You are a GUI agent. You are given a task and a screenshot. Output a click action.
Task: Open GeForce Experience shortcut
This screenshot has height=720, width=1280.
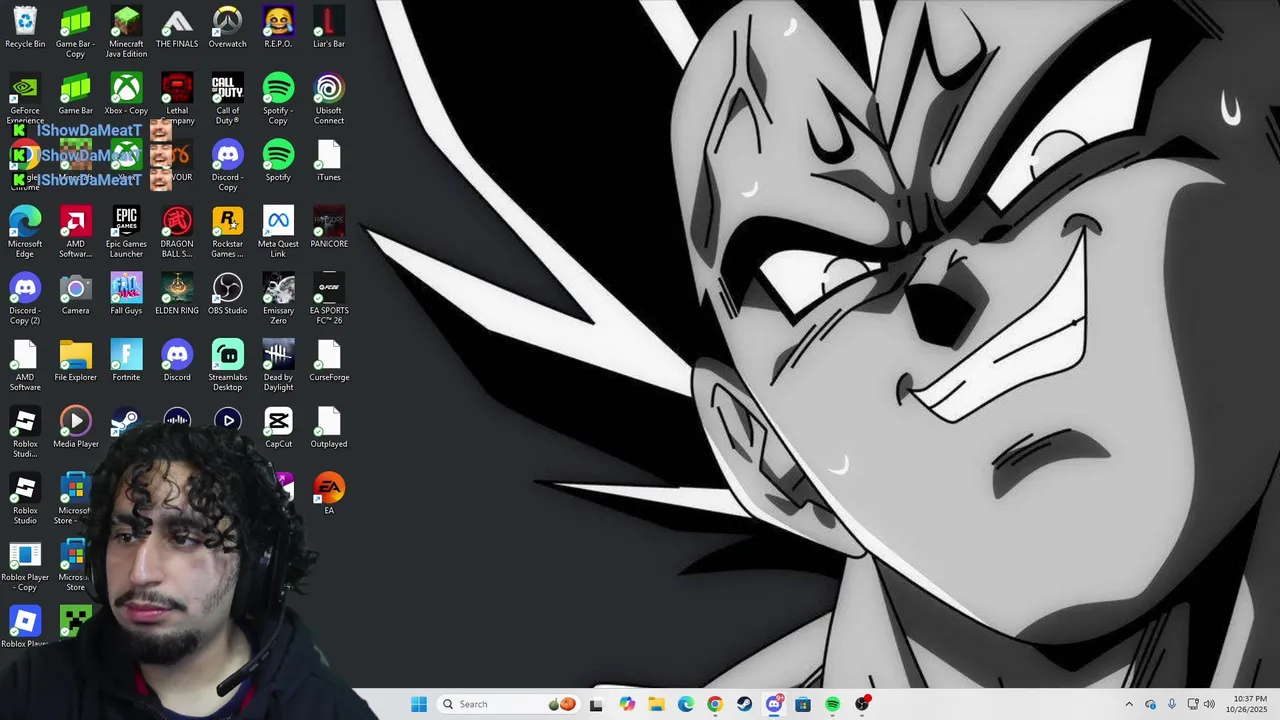pyautogui.click(x=25, y=98)
